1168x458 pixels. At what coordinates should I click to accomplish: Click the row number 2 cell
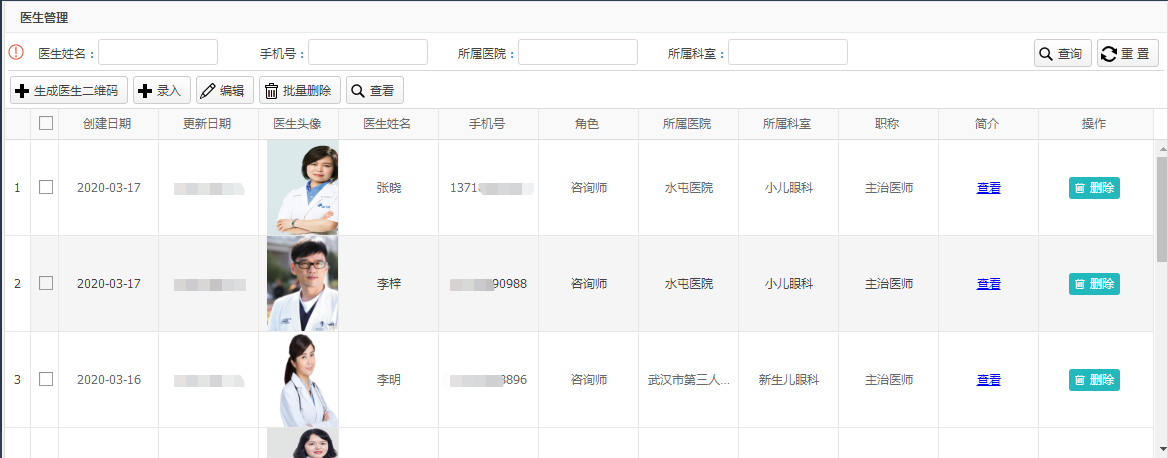click(x=17, y=284)
